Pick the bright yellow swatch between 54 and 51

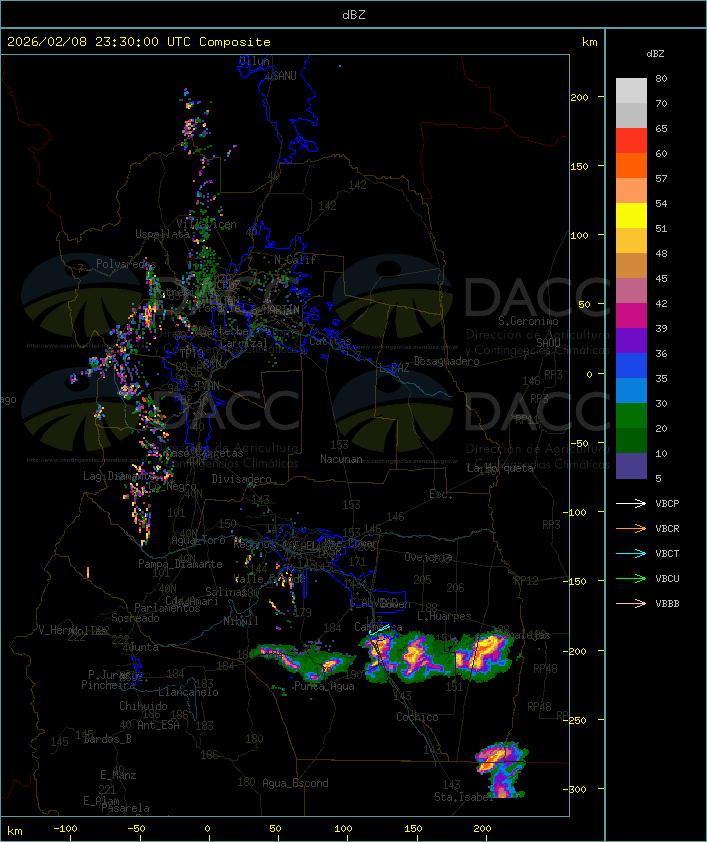(x=631, y=215)
